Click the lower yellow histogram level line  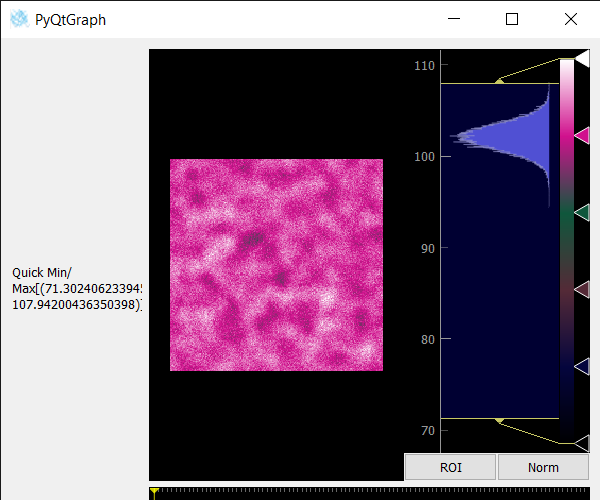pos(500,419)
